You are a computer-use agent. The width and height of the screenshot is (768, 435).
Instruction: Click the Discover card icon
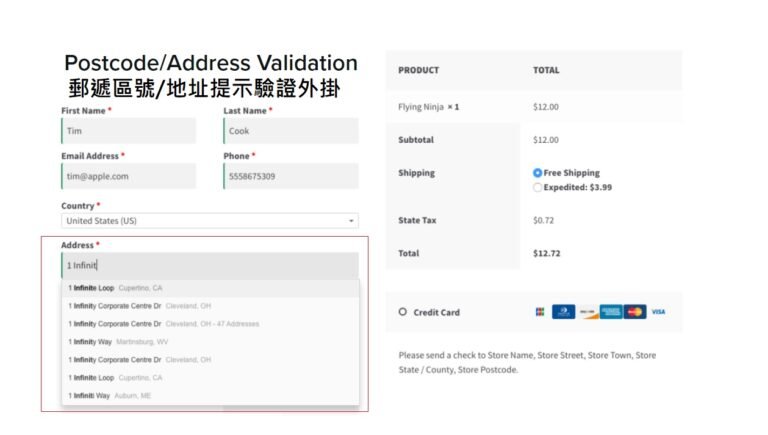(x=588, y=312)
